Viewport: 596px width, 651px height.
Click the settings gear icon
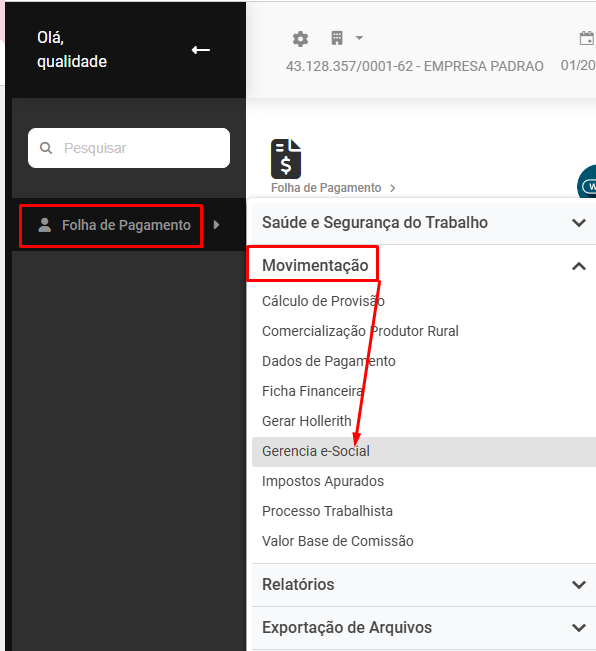[300, 39]
